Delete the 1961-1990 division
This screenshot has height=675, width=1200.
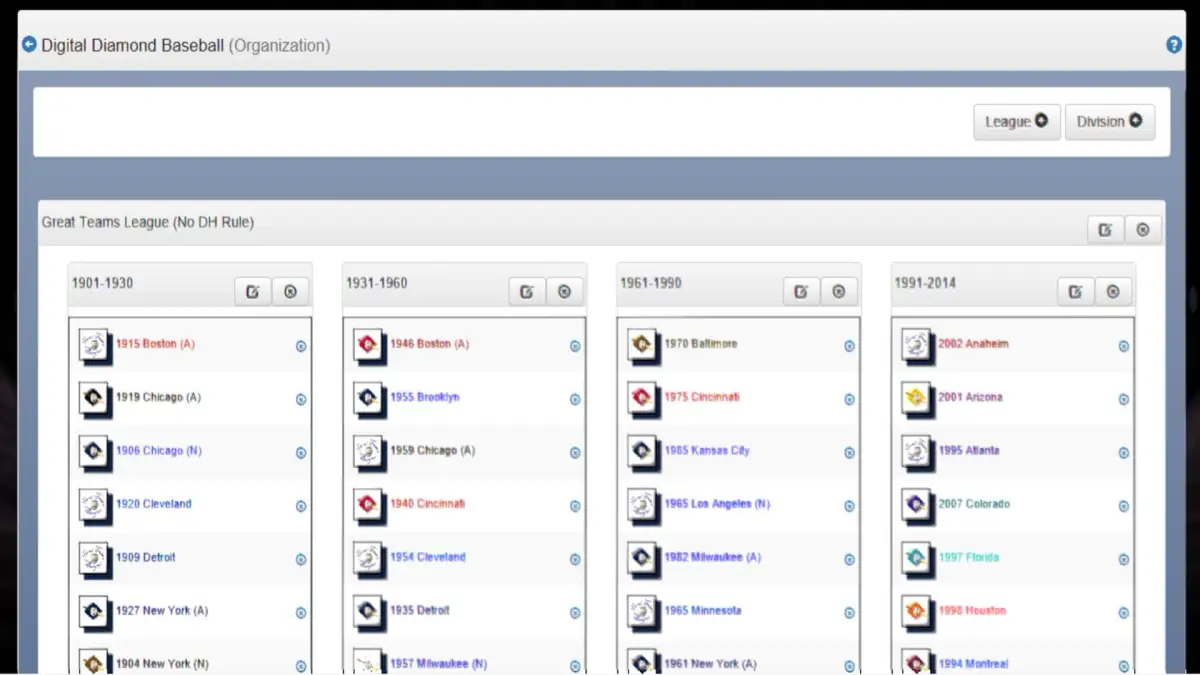click(x=839, y=291)
